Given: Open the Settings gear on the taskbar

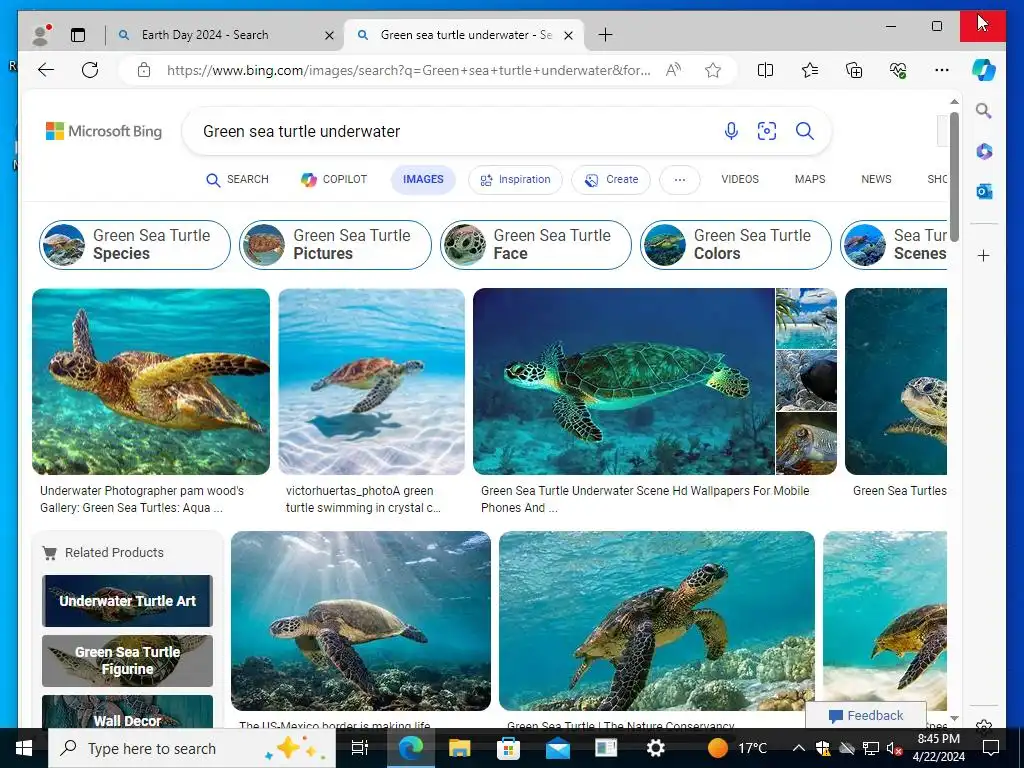Looking at the screenshot, I should [656, 748].
